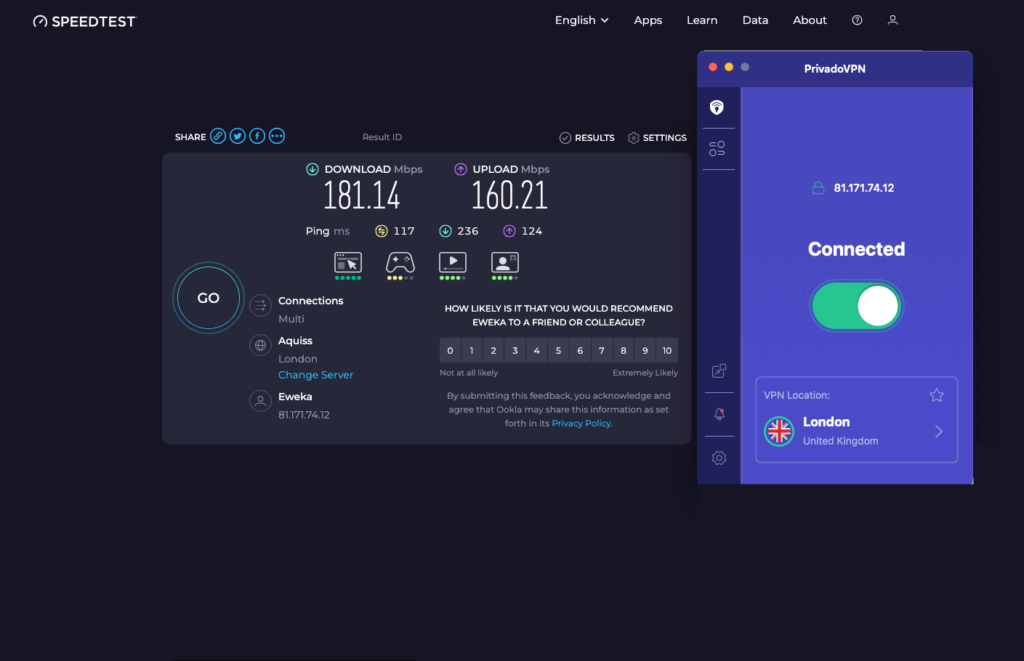Image resolution: width=1024 pixels, height=661 pixels.
Task: Open RESULTS page
Action: [587, 138]
